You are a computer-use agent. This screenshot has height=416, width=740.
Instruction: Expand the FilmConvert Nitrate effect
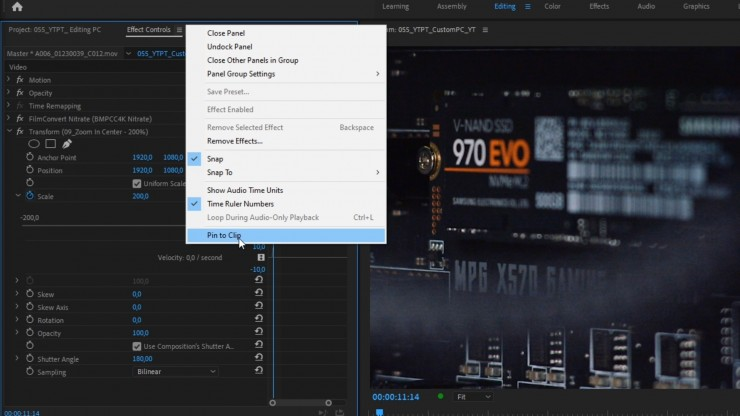coord(8,119)
